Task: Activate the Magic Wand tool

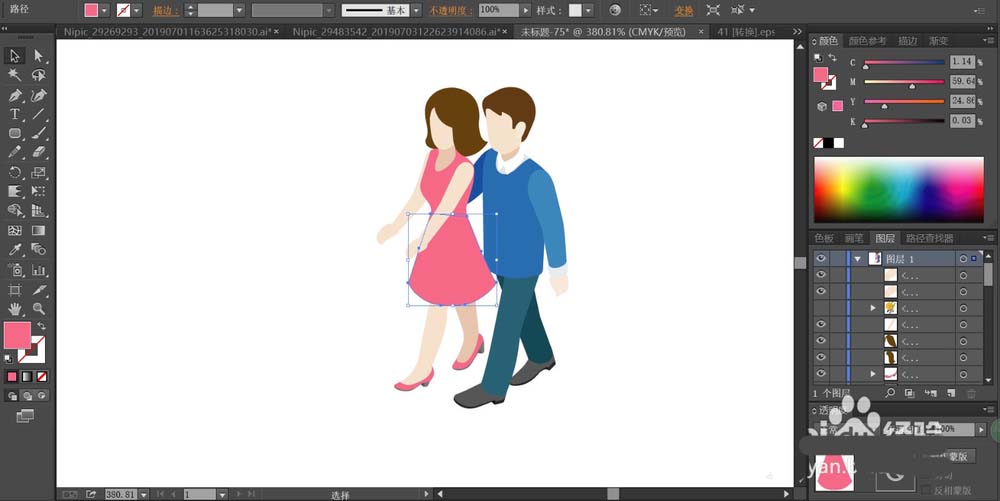Action: pos(15,75)
